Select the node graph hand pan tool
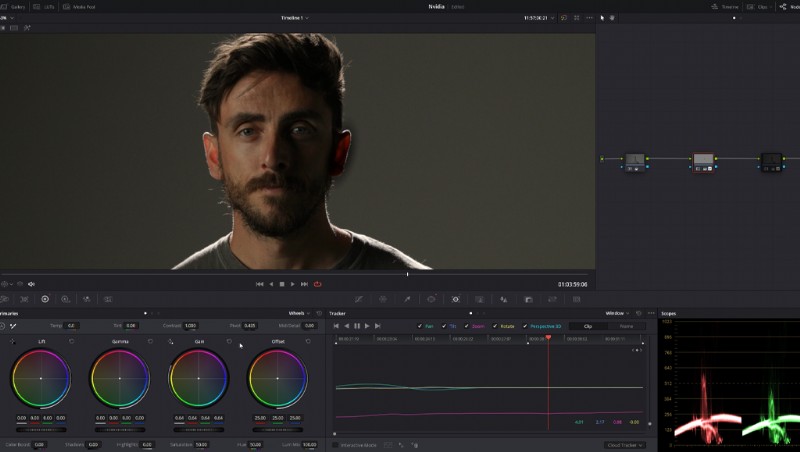800x452 pixels. pos(612,18)
